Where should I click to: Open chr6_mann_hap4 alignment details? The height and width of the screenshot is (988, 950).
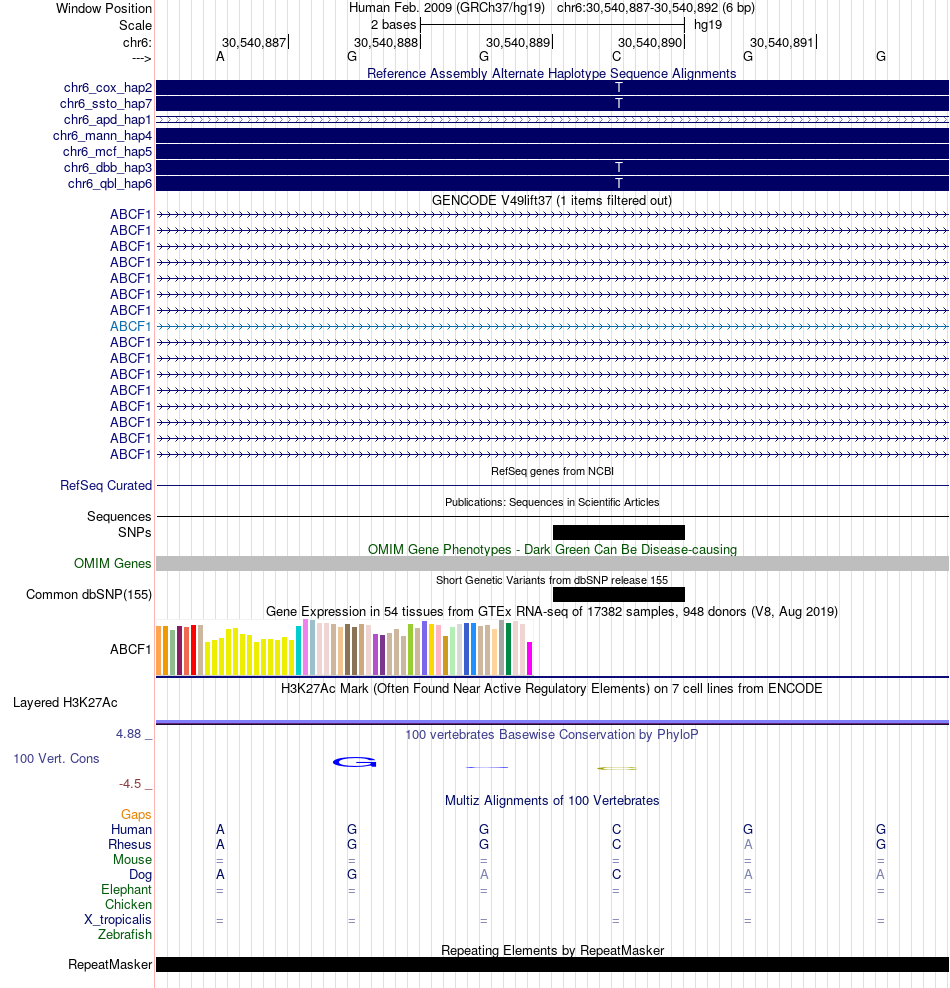[103, 135]
